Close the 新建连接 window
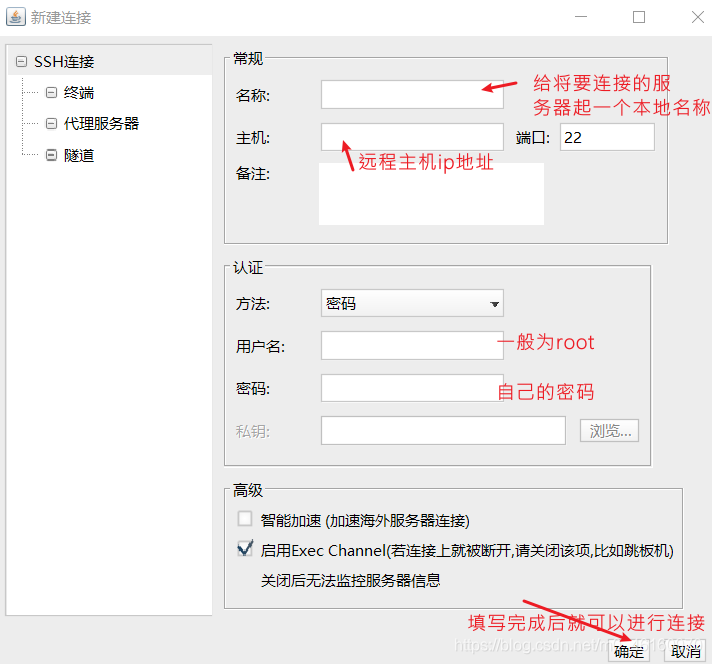 [697, 17]
